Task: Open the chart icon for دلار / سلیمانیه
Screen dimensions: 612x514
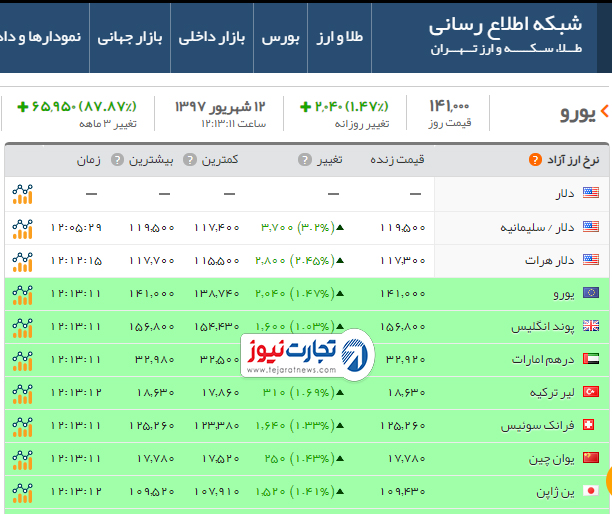Action: (22, 228)
